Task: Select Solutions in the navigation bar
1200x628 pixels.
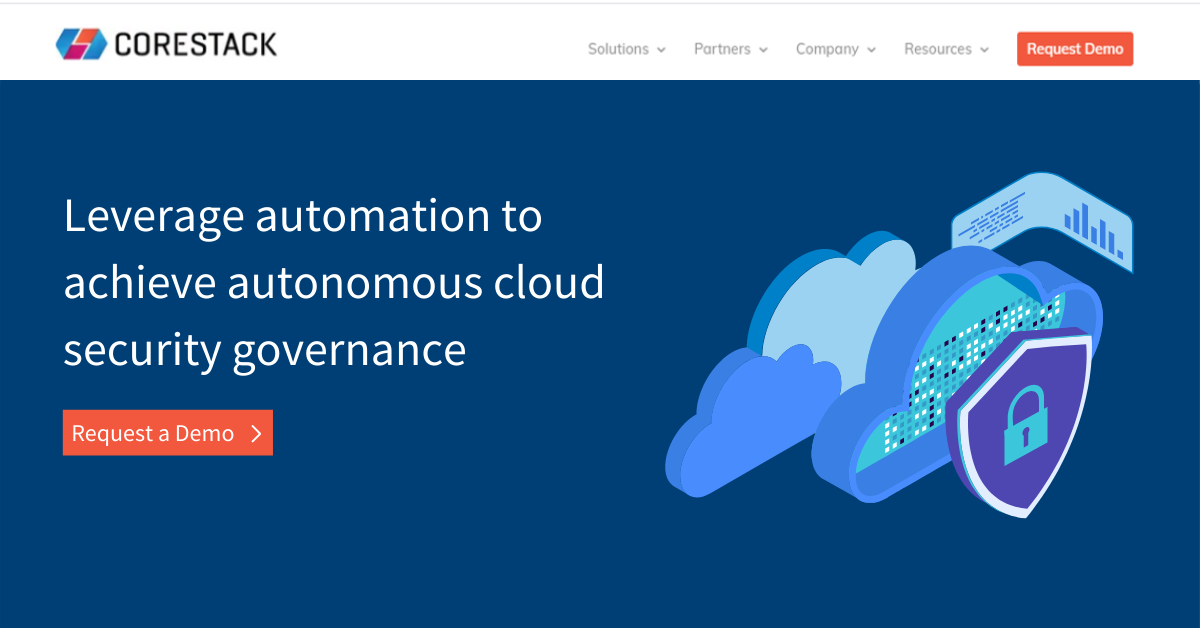Action: [x=618, y=49]
